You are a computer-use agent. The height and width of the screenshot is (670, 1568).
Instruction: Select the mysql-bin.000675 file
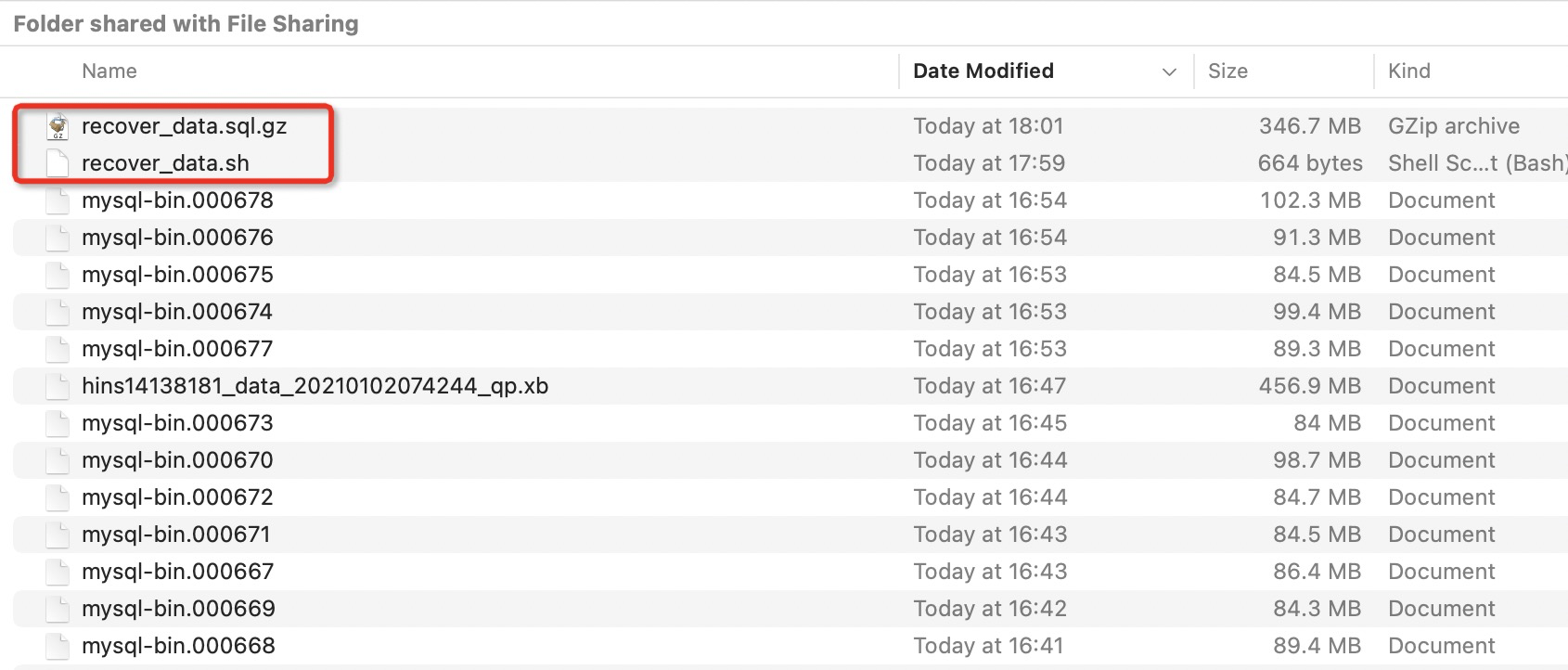click(x=176, y=275)
